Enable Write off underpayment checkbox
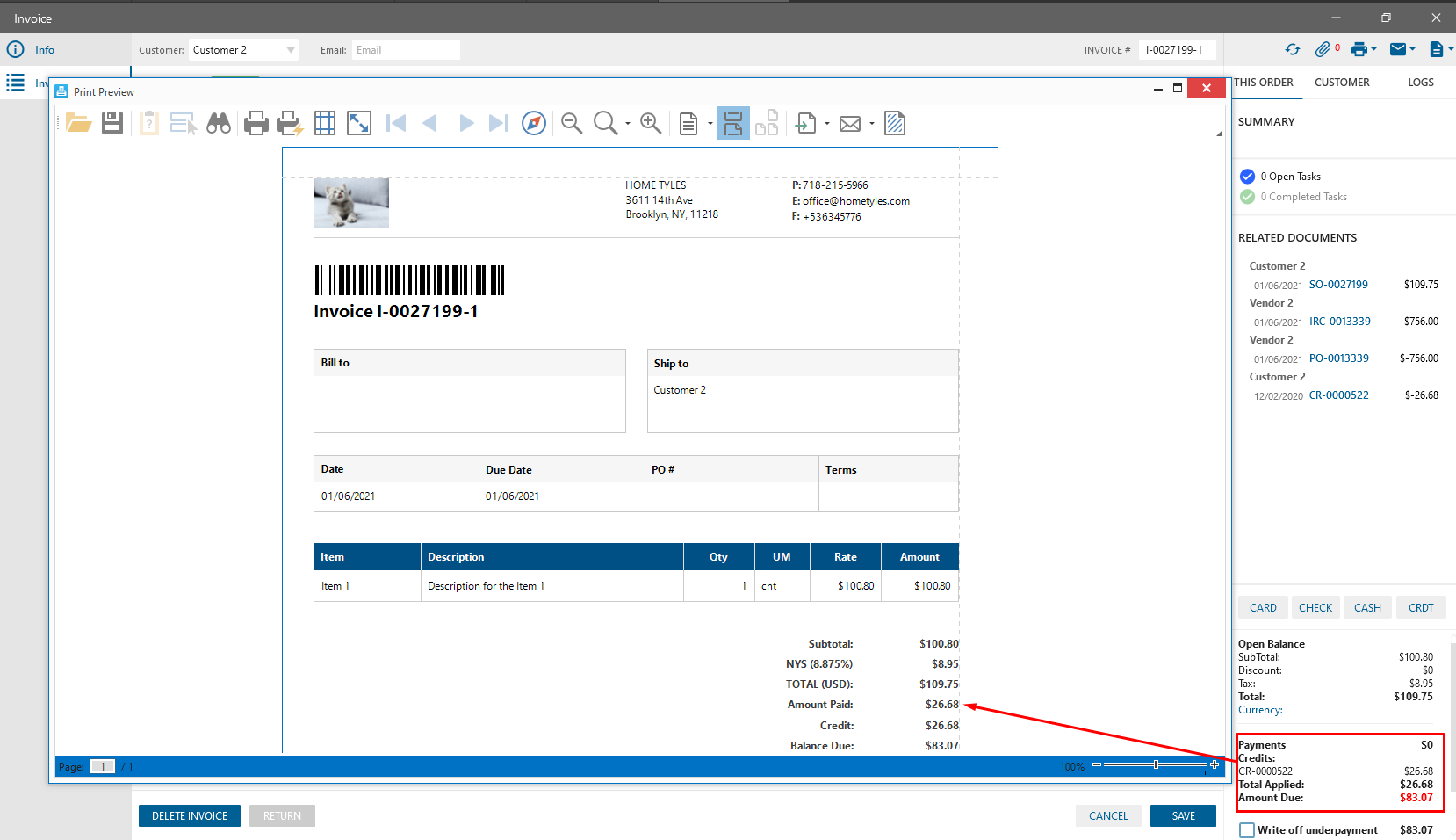Screen dimensions: 1456x840 pos(1247,830)
